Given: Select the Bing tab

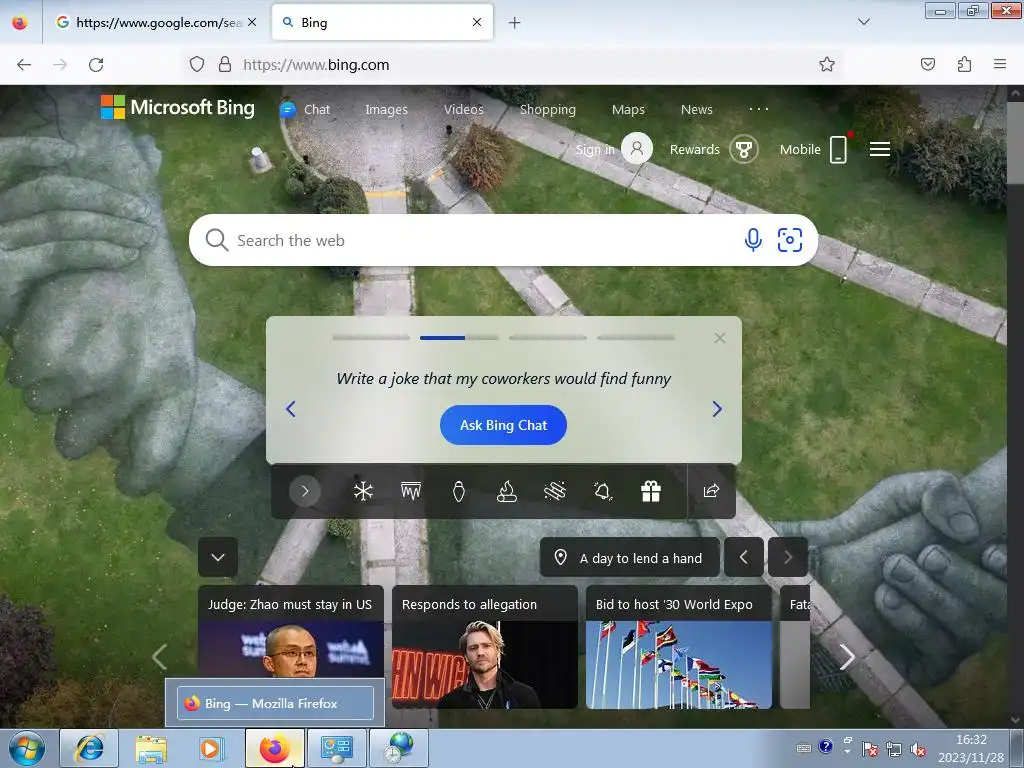Looking at the screenshot, I should click(382, 22).
